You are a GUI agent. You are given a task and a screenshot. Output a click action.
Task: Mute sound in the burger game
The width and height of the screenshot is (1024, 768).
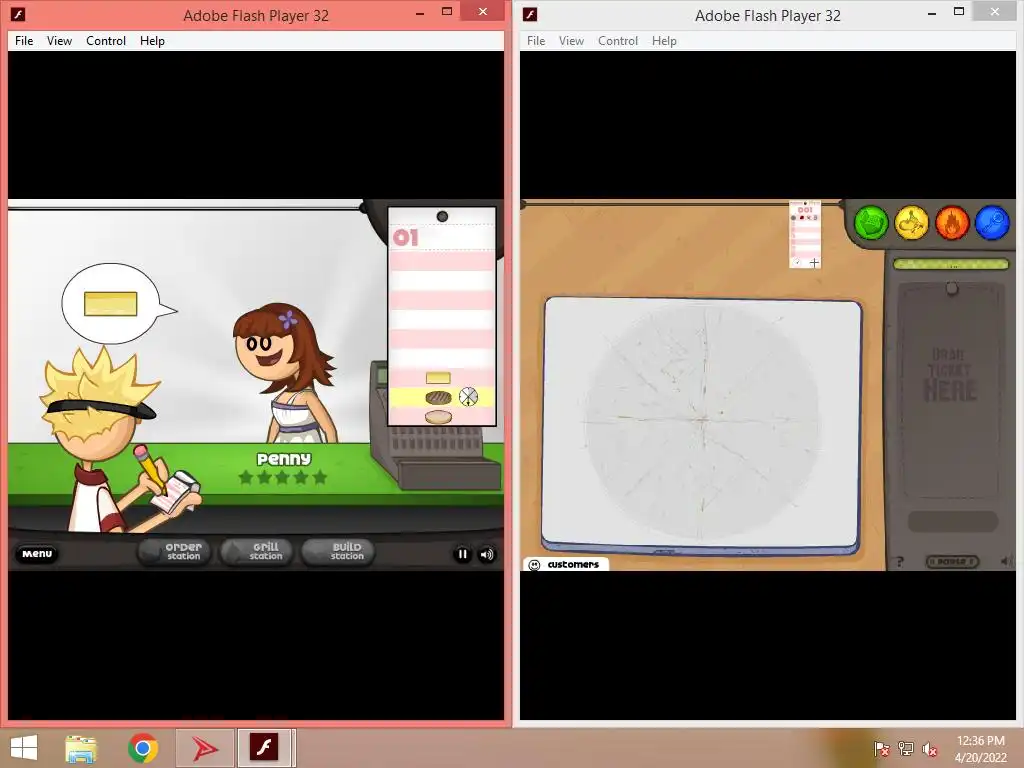click(x=487, y=554)
